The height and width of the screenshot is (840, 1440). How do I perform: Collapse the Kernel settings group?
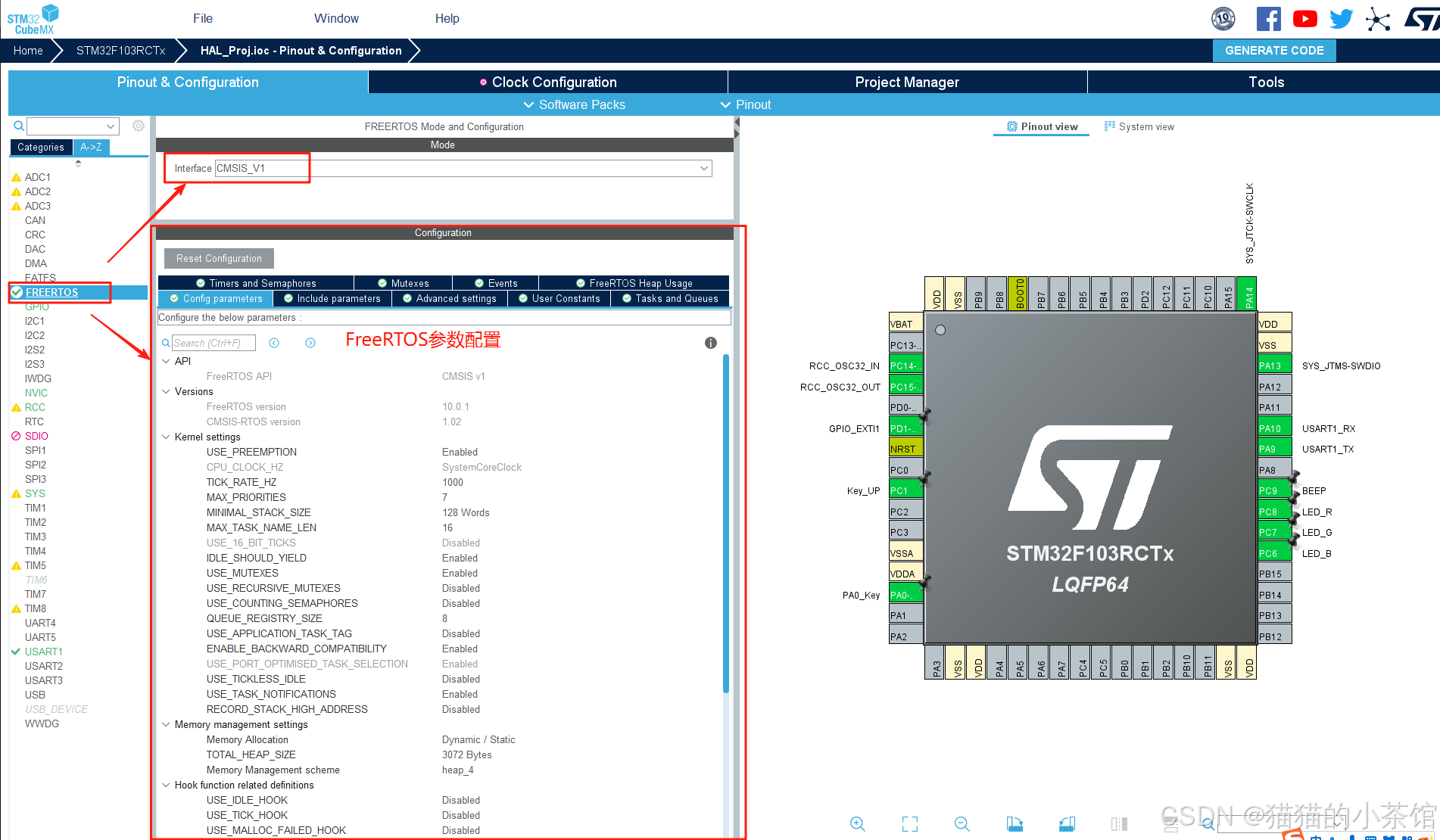click(x=166, y=437)
